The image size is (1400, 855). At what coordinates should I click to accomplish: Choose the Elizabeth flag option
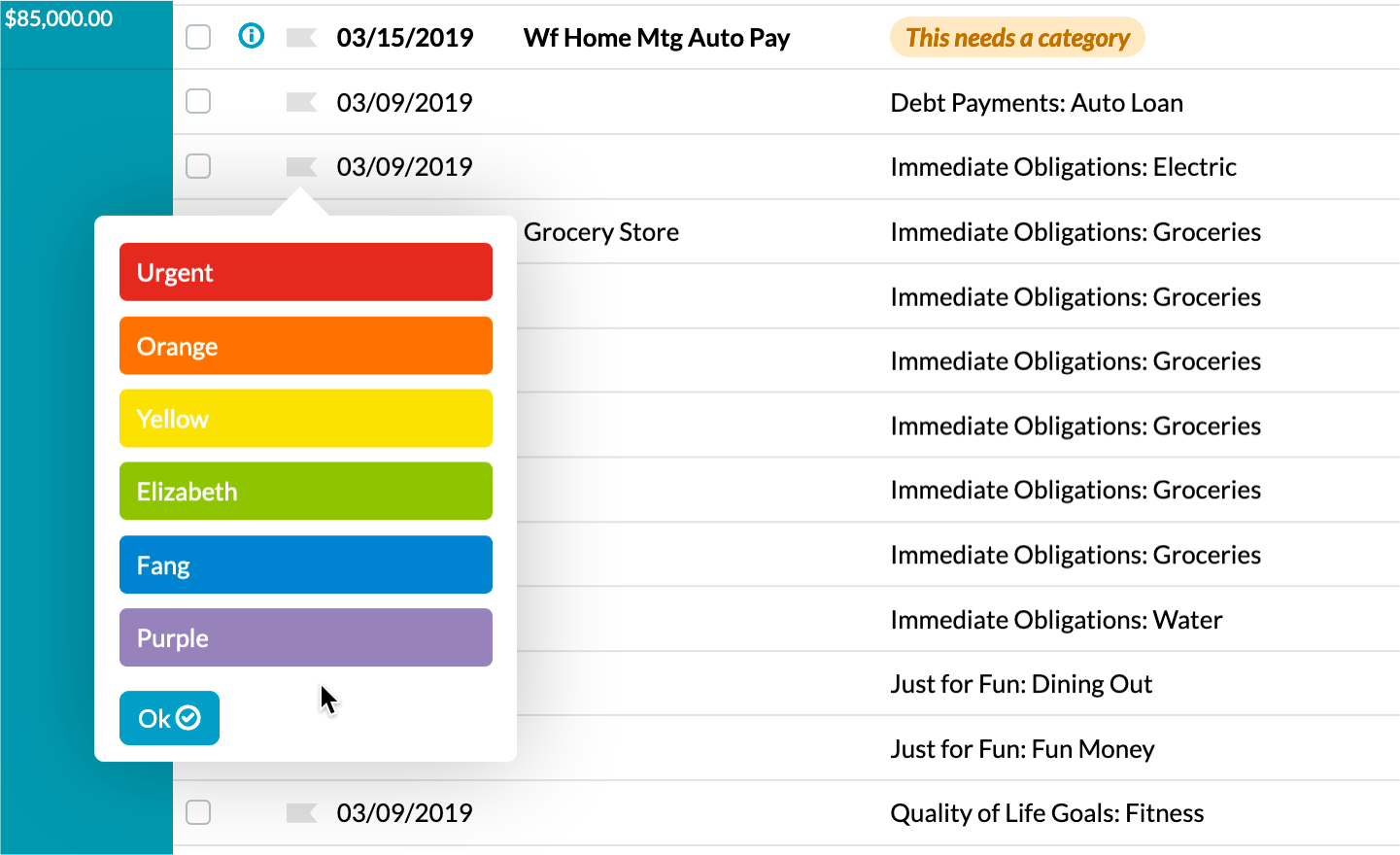click(x=305, y=491)
